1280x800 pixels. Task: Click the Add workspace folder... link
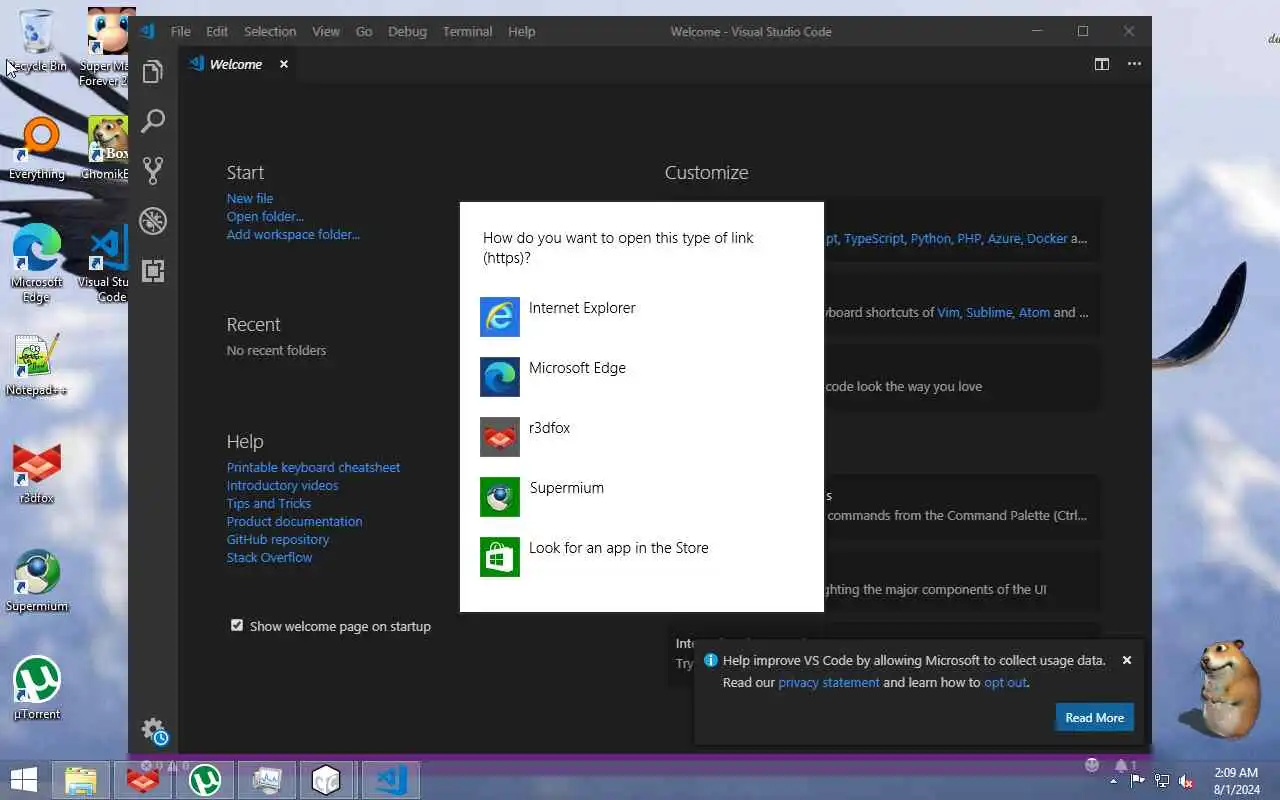293,234
